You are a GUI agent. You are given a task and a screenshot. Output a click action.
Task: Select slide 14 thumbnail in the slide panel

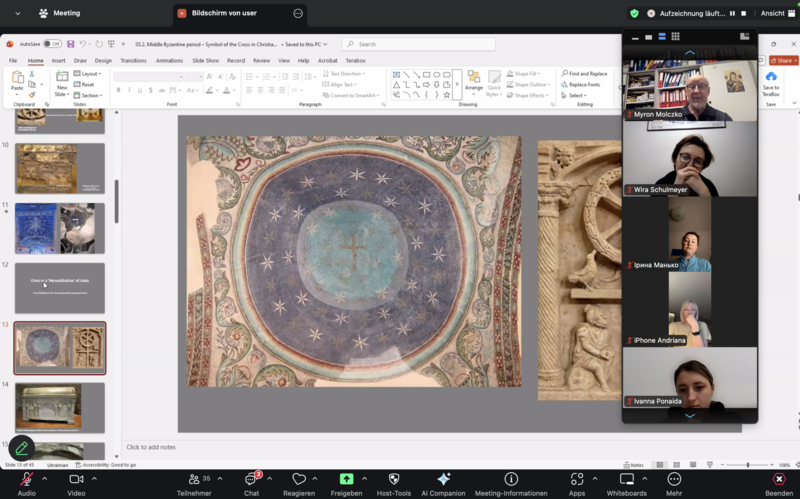pos(59,407)
